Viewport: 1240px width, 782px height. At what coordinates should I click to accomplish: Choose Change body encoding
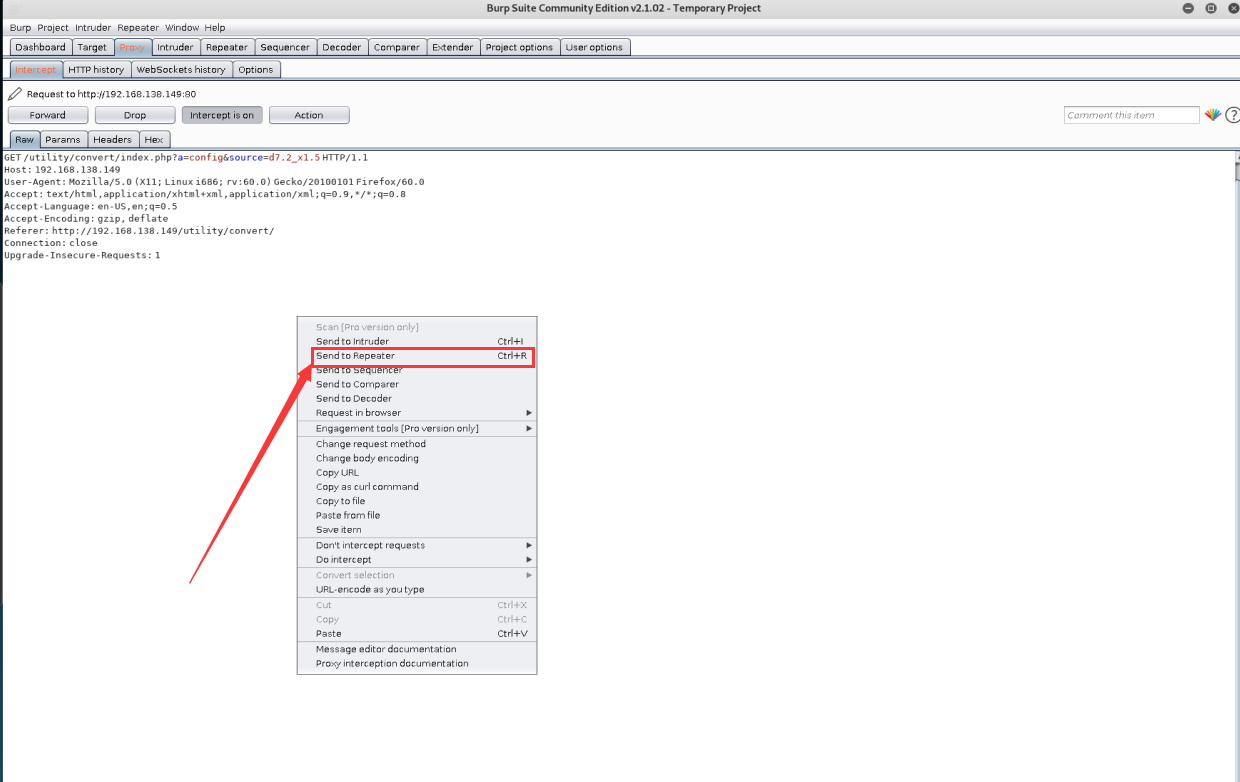(417, 458)
